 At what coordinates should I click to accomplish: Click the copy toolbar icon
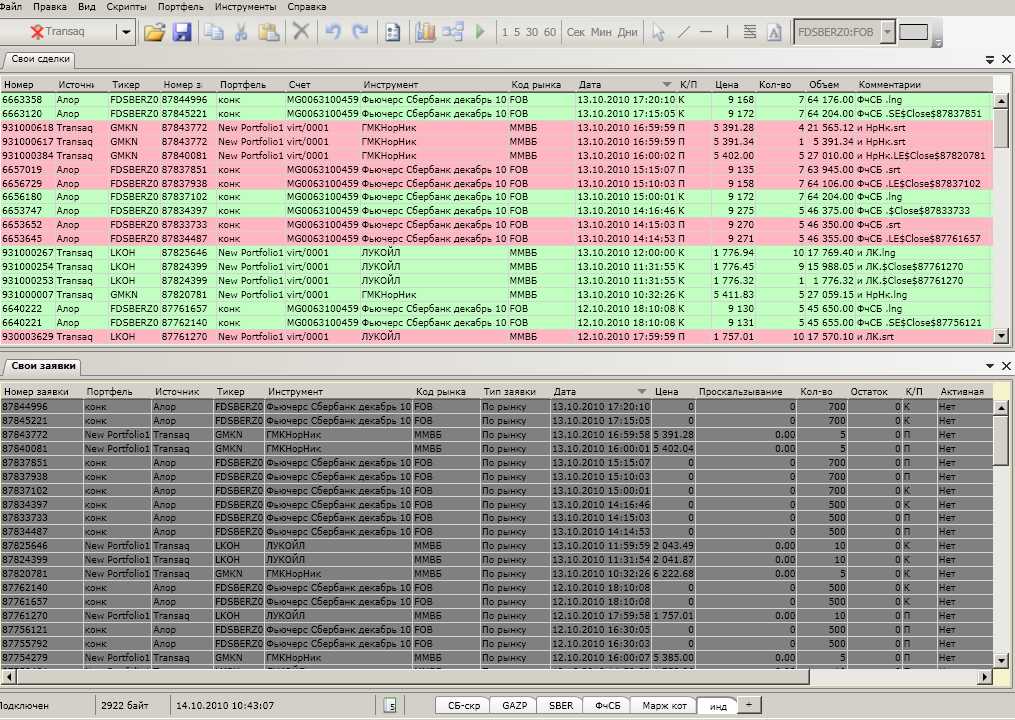coord(214,32)
